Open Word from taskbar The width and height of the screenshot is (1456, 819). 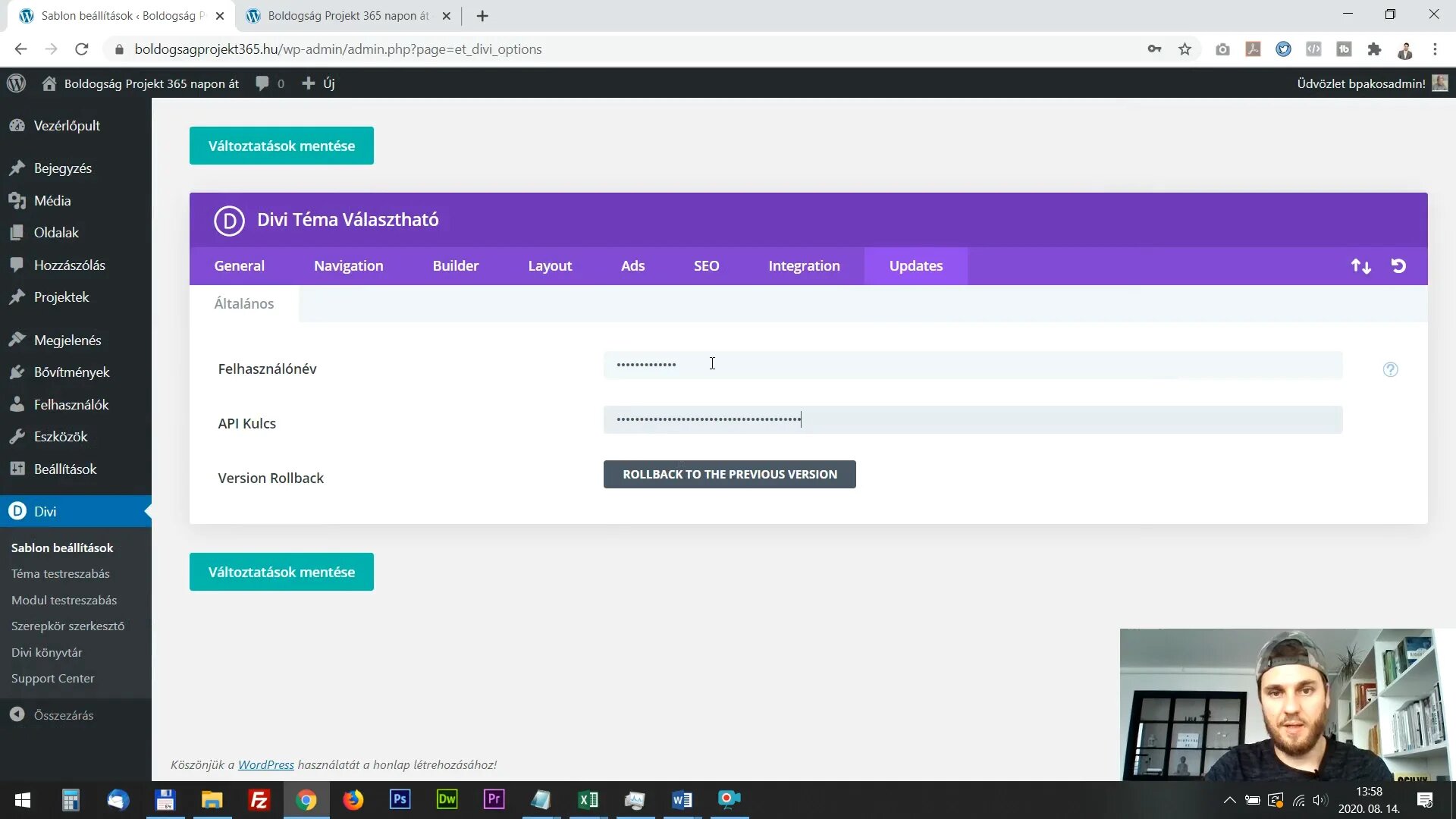point(682,800)
